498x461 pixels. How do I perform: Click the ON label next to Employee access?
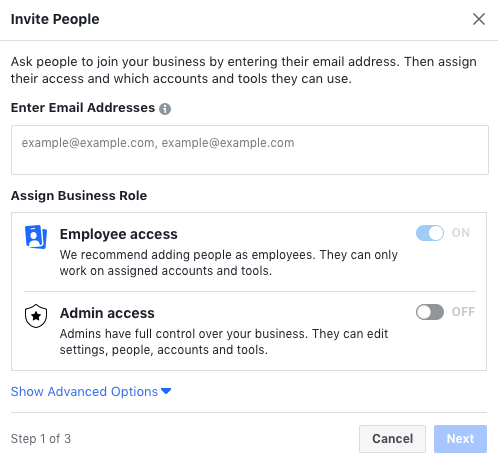point(461,233)
